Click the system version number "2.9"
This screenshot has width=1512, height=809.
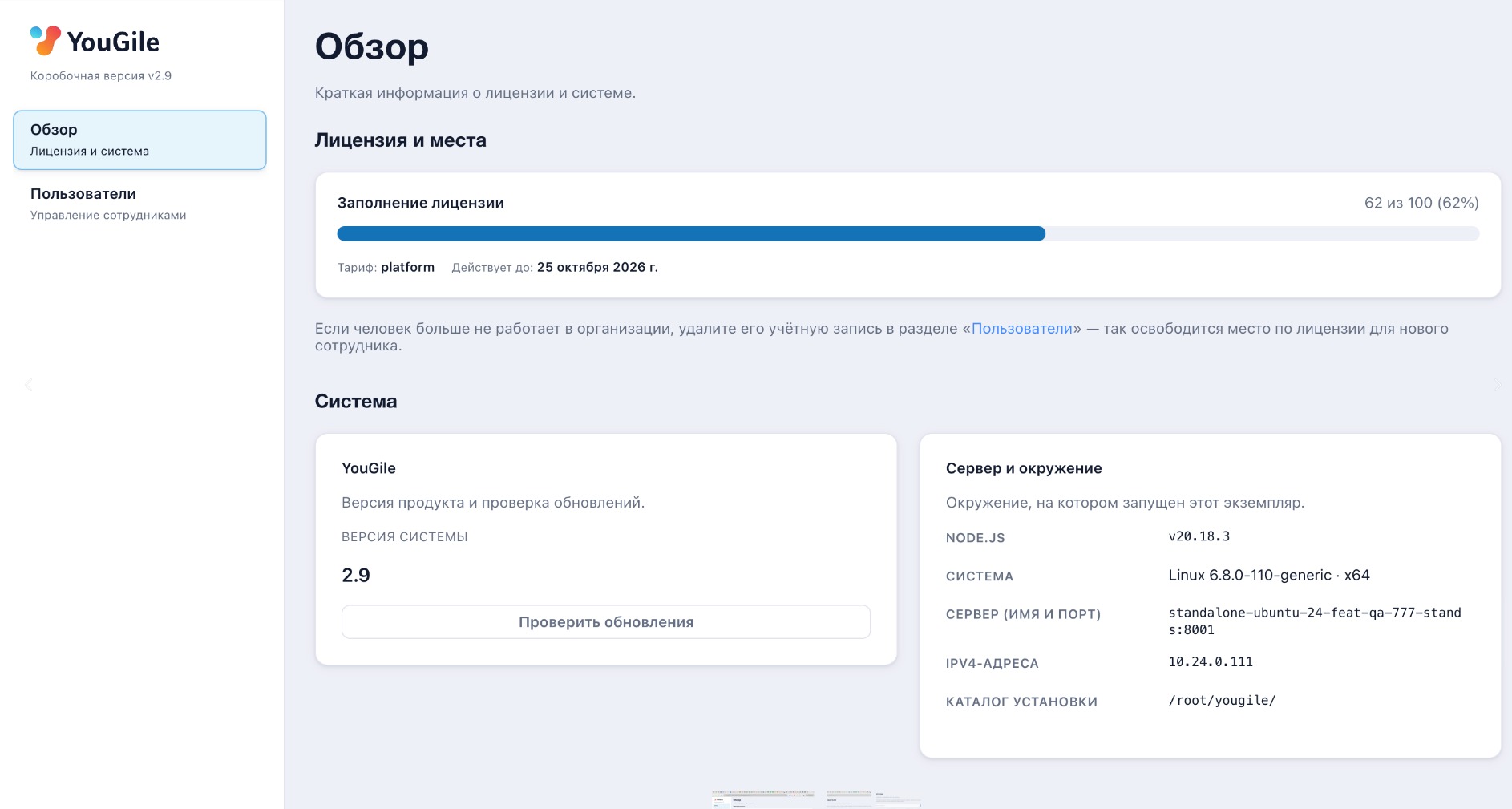tap(356, 576)
